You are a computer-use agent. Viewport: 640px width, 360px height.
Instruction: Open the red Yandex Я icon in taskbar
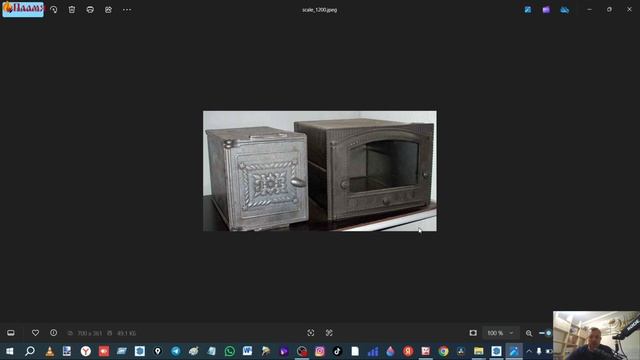(x=408, y=351)
